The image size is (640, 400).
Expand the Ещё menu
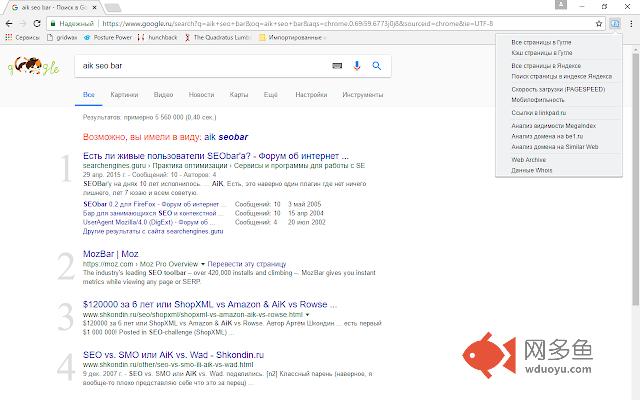[271, 95]
